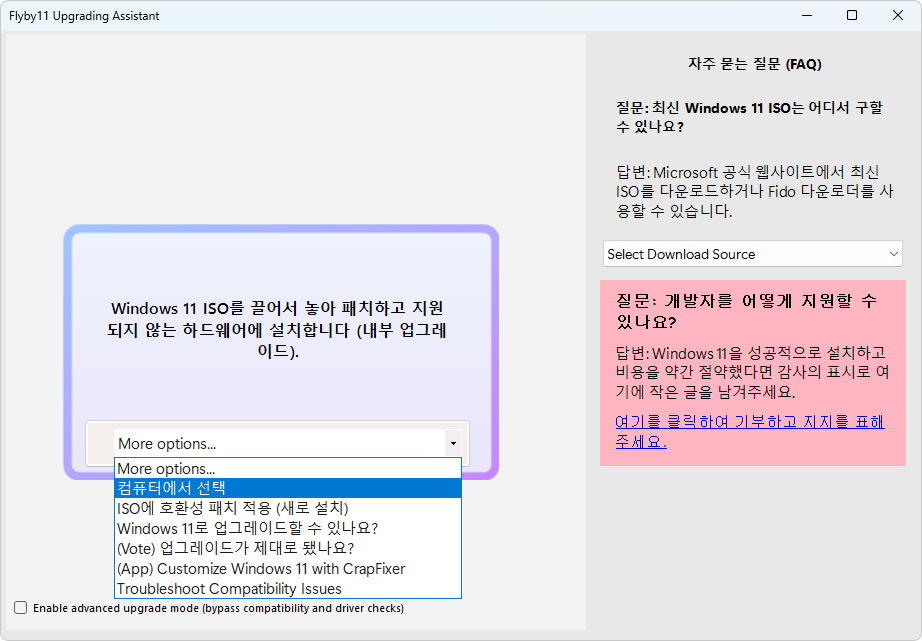The image size is (922, 641).
Task: Click the 'Flyby11 Upgrading Assistant' title text
Action: [x=84, y=16]
